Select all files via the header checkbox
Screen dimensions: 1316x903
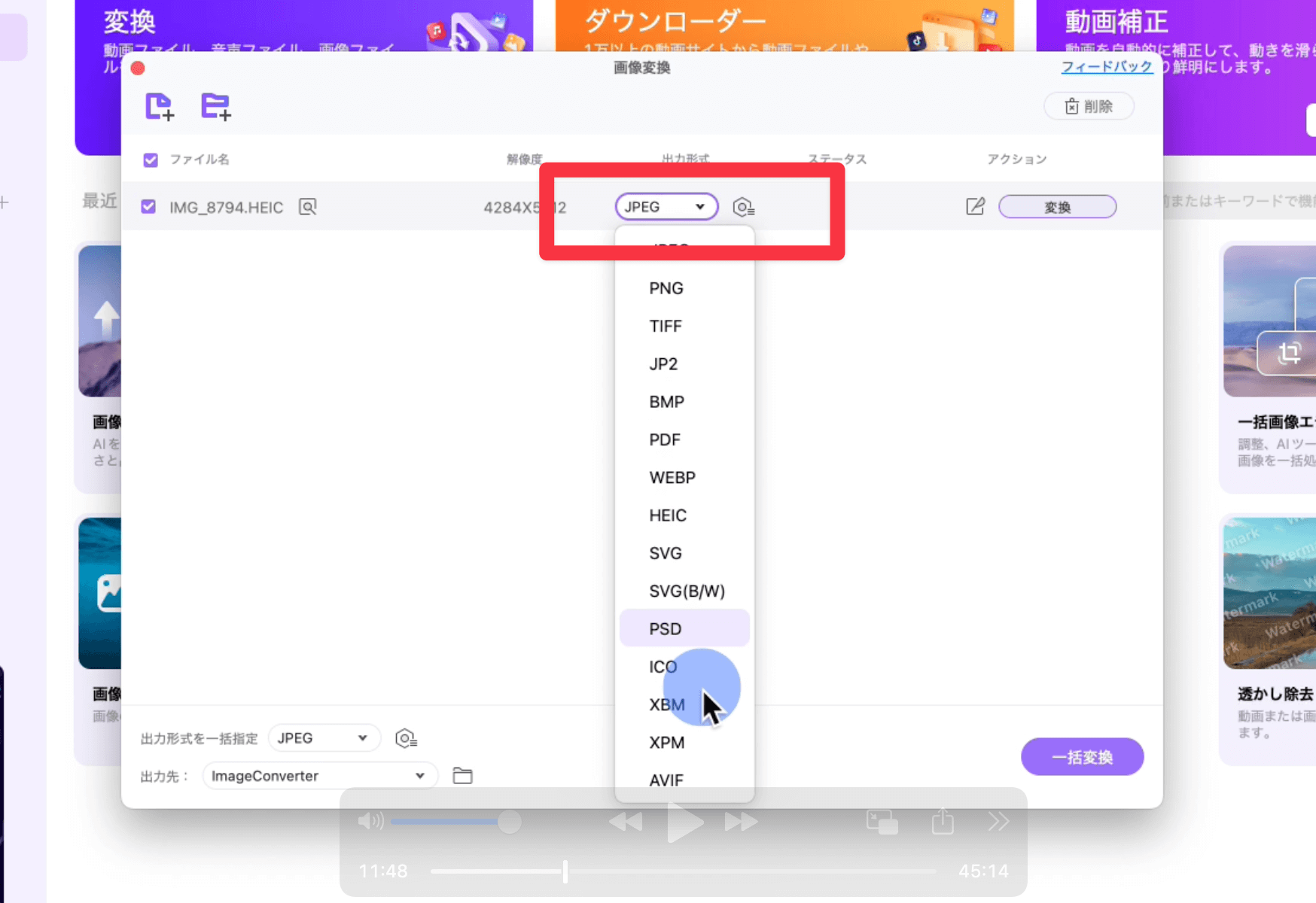click(150, 159)
